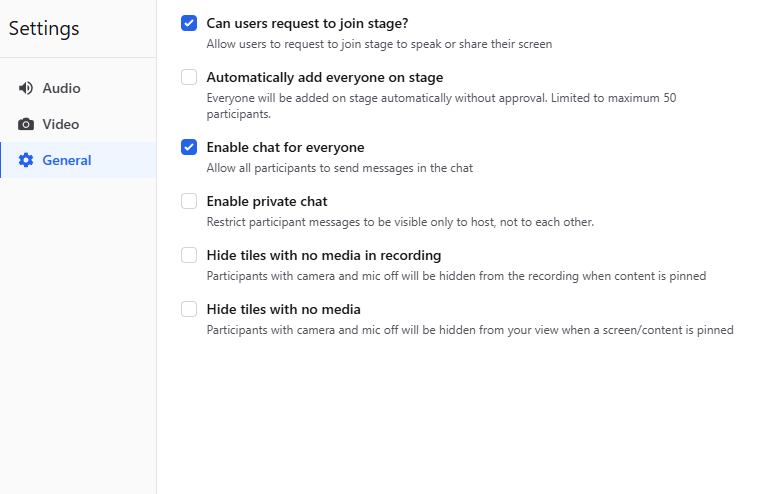This screenshot has width=761, height=494.
Task: Select the General settings tab
Action: tap(66, 160)
